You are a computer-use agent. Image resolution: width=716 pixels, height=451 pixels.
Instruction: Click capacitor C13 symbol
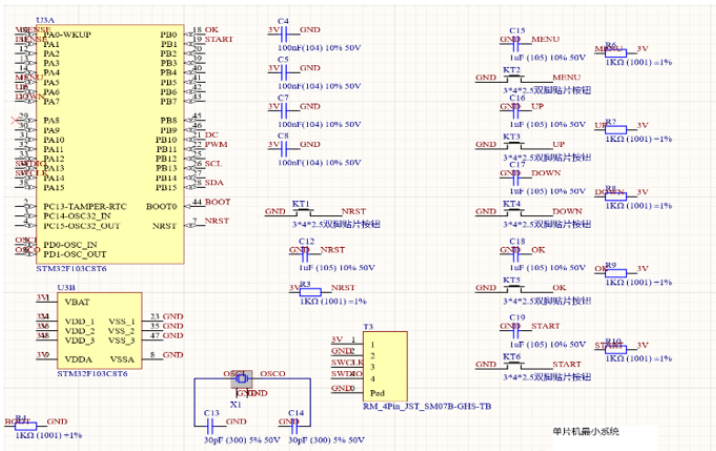pyautogui.click(x=210, y=426)
